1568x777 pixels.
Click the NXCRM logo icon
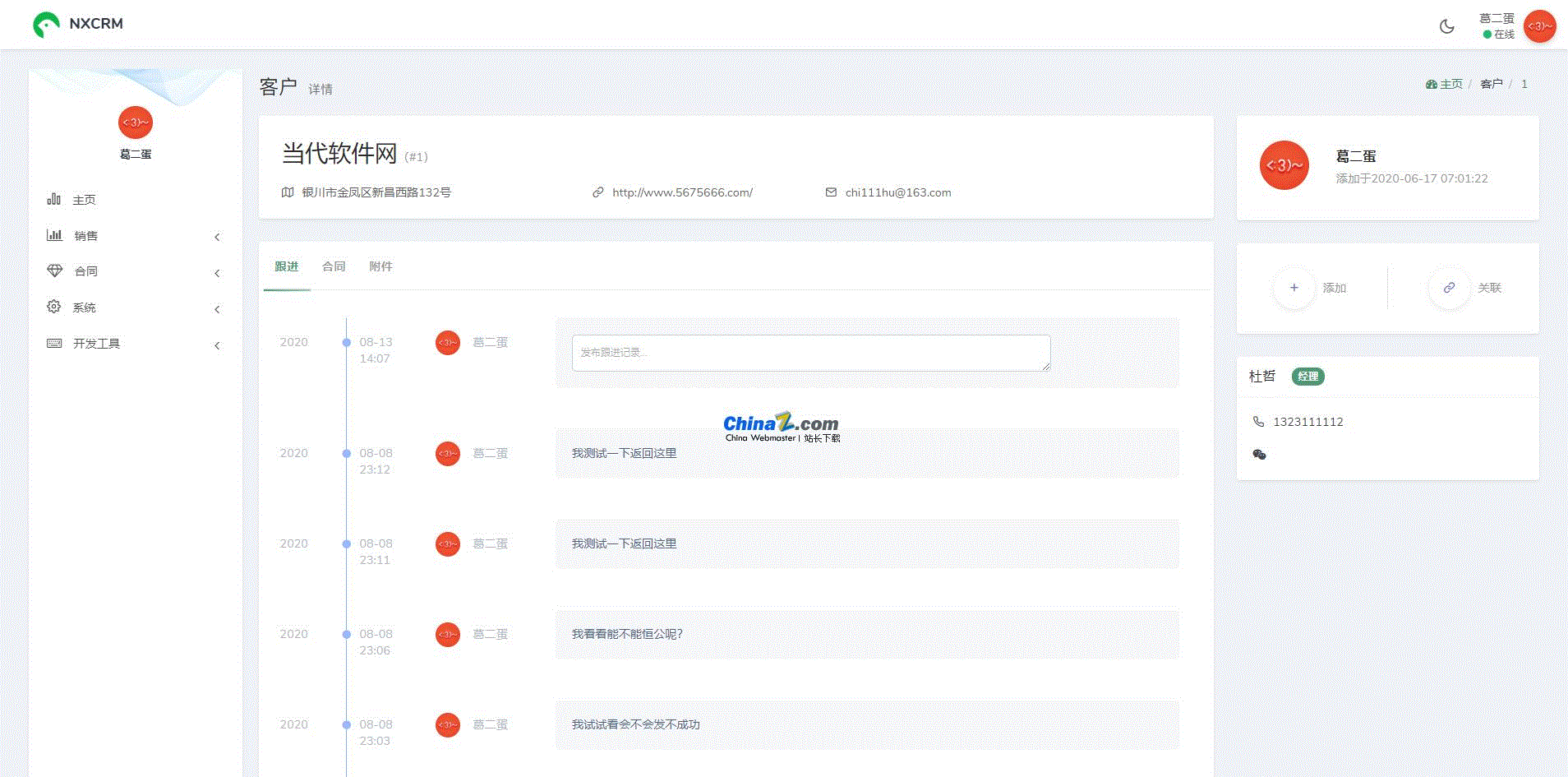click(46, 25)
